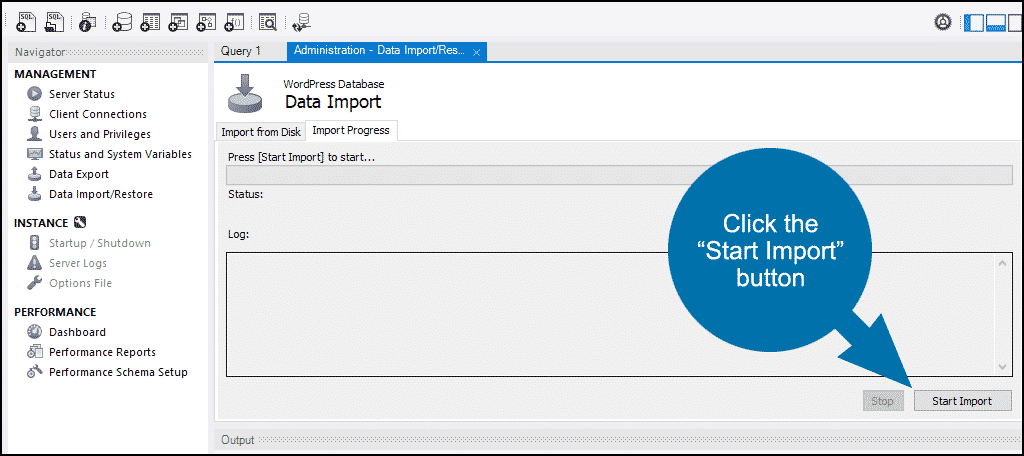The image size is (1024, 456).
Task: Select the Import from Disk tab
Action: coord(261,131)
